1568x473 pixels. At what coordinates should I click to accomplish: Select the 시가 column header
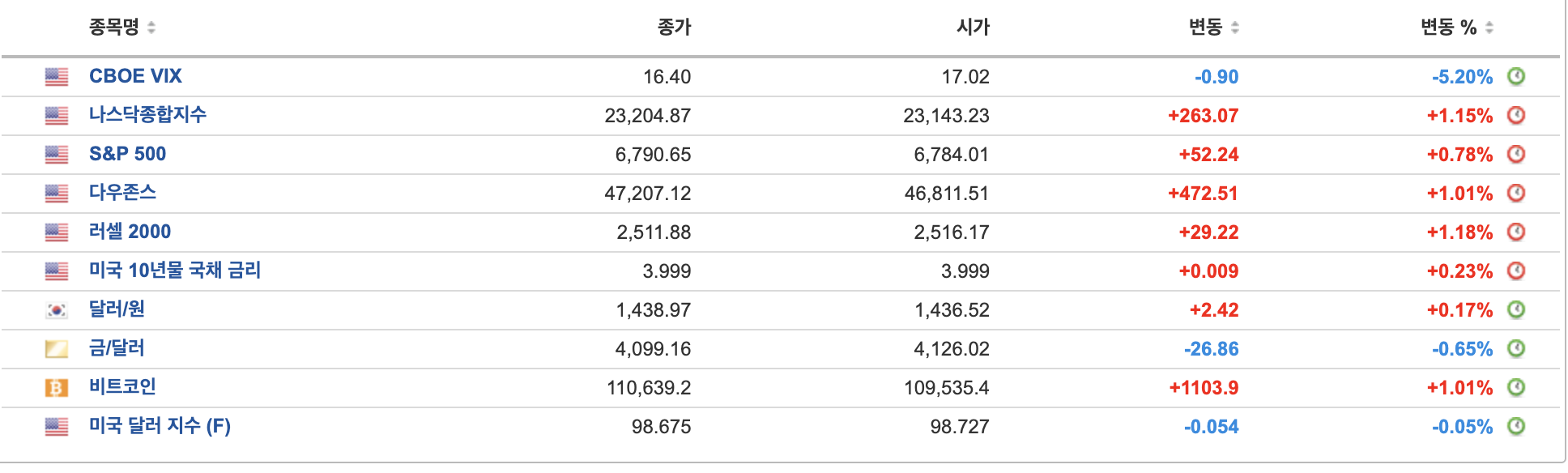click(x=970, y=26)
